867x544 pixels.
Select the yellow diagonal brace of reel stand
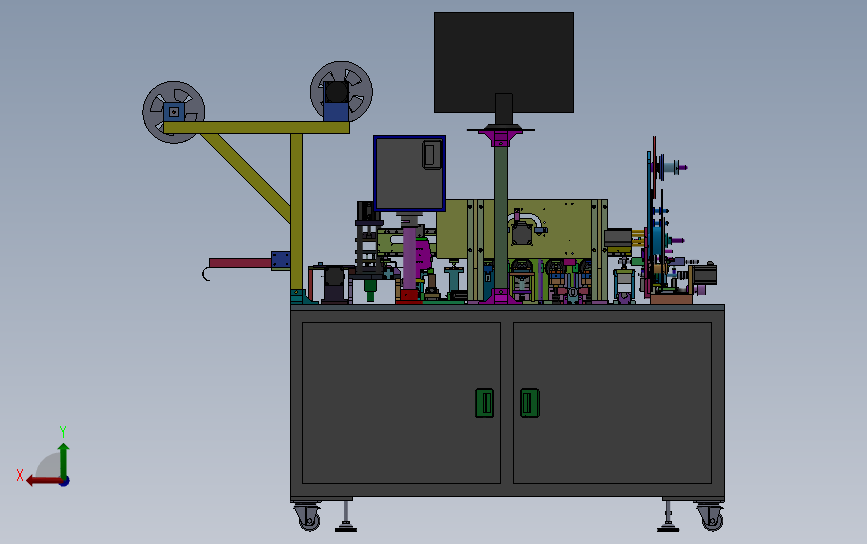[x=246, y=177]
